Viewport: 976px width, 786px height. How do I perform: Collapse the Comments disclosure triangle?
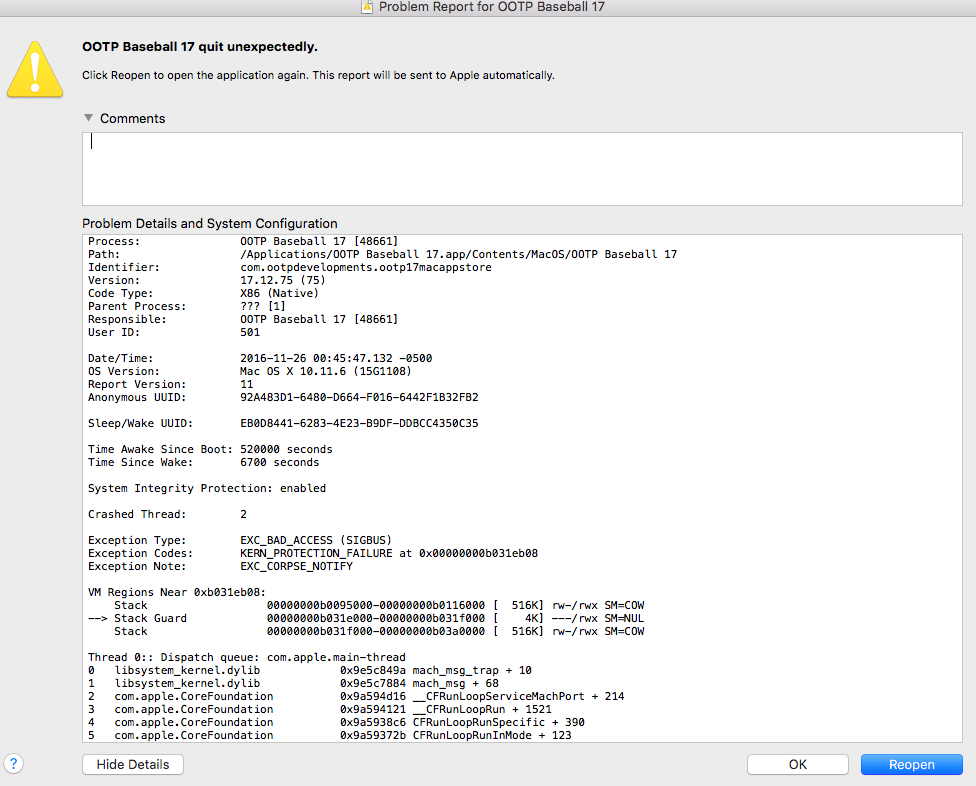pos(89,118)
